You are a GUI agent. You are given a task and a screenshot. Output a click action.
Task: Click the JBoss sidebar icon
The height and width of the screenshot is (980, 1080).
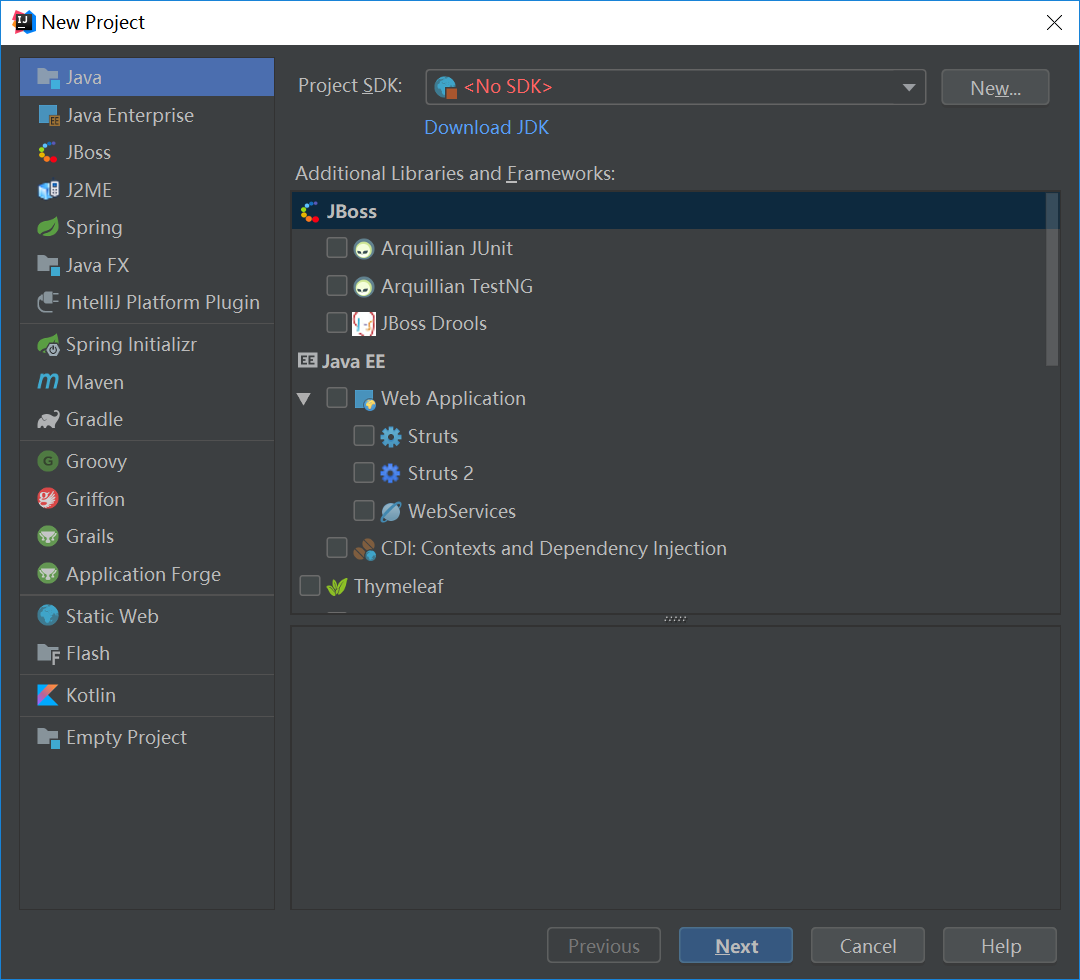pos(48,152)
